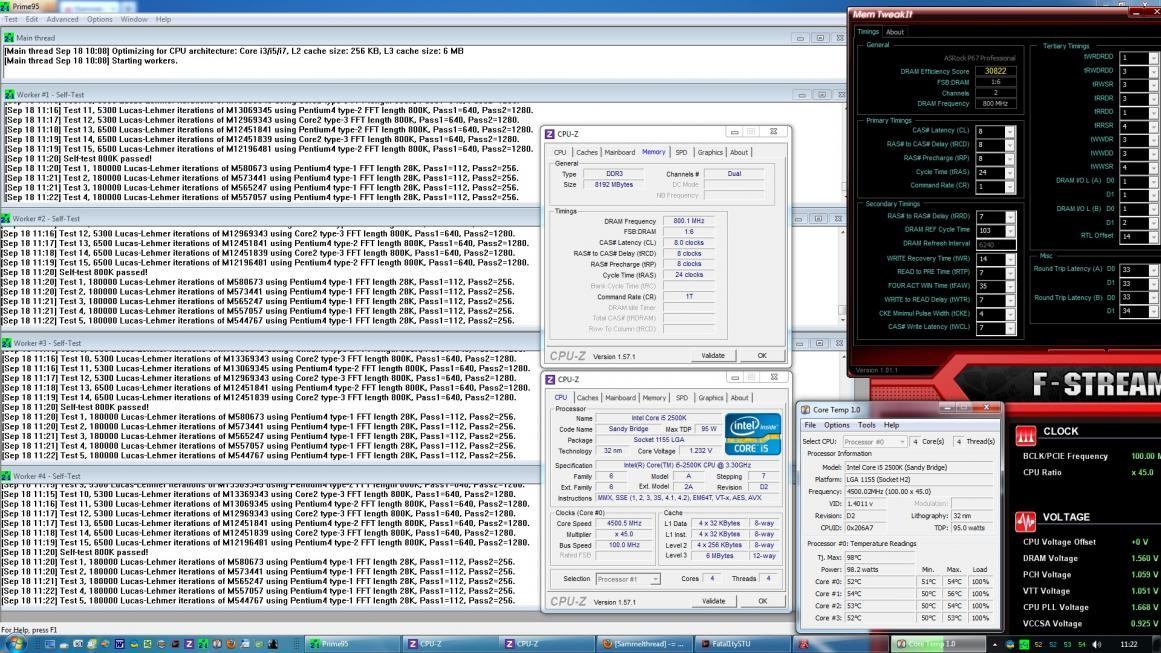1161x653 pixels.
Task: Show hidden tray icons arrow
Action: click(x=994, y=644)
